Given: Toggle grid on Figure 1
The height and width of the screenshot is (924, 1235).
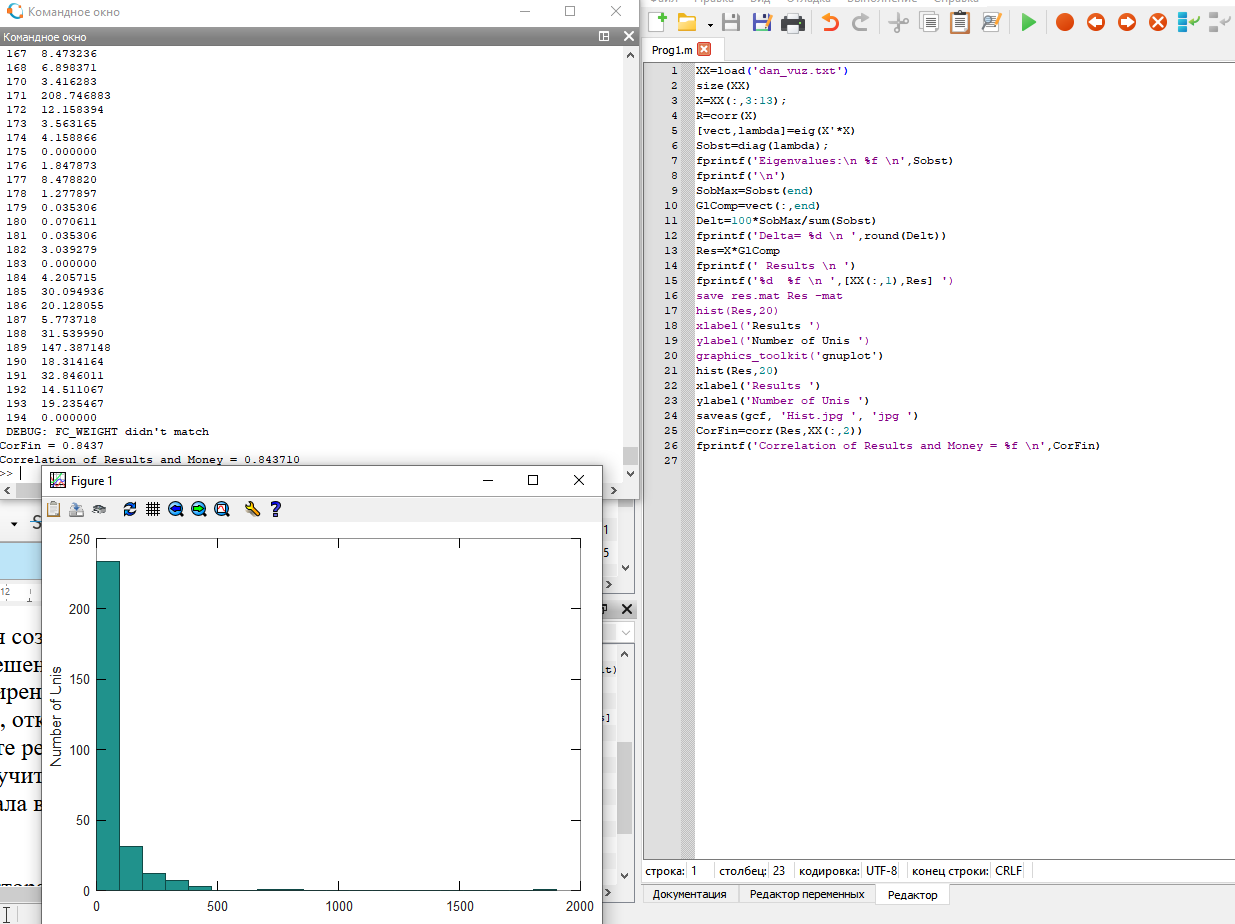Looking at the screenshot, I should click(x=153, y=509).
